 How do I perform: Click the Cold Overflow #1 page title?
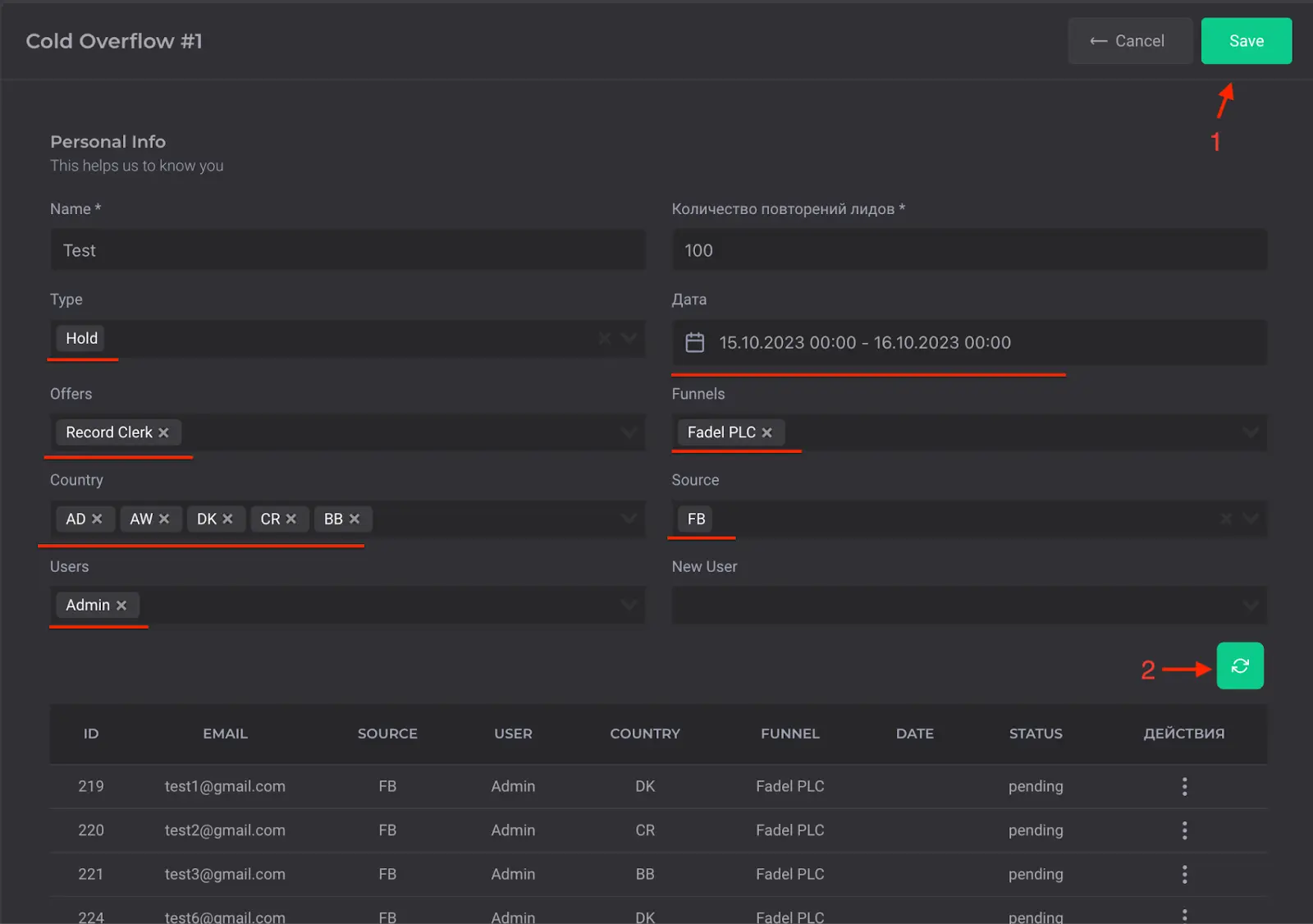coord(114,41)
